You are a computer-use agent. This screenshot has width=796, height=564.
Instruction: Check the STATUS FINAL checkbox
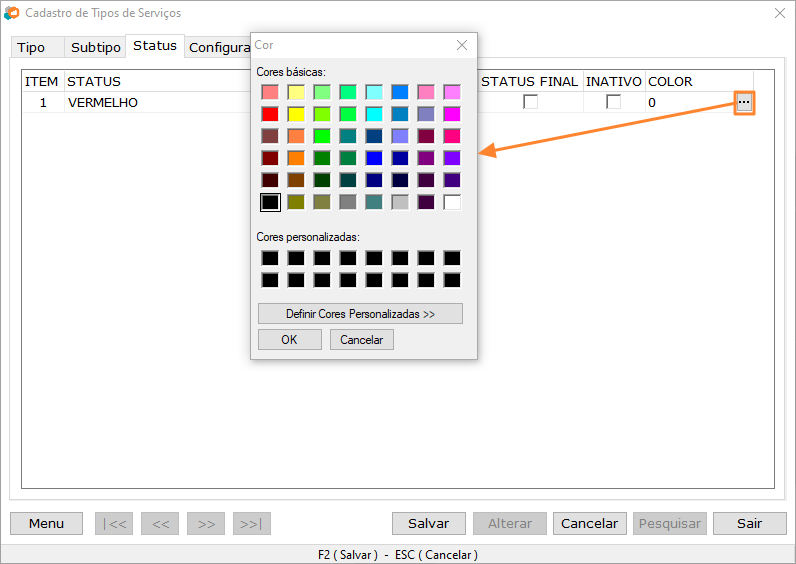coord(530,102)
